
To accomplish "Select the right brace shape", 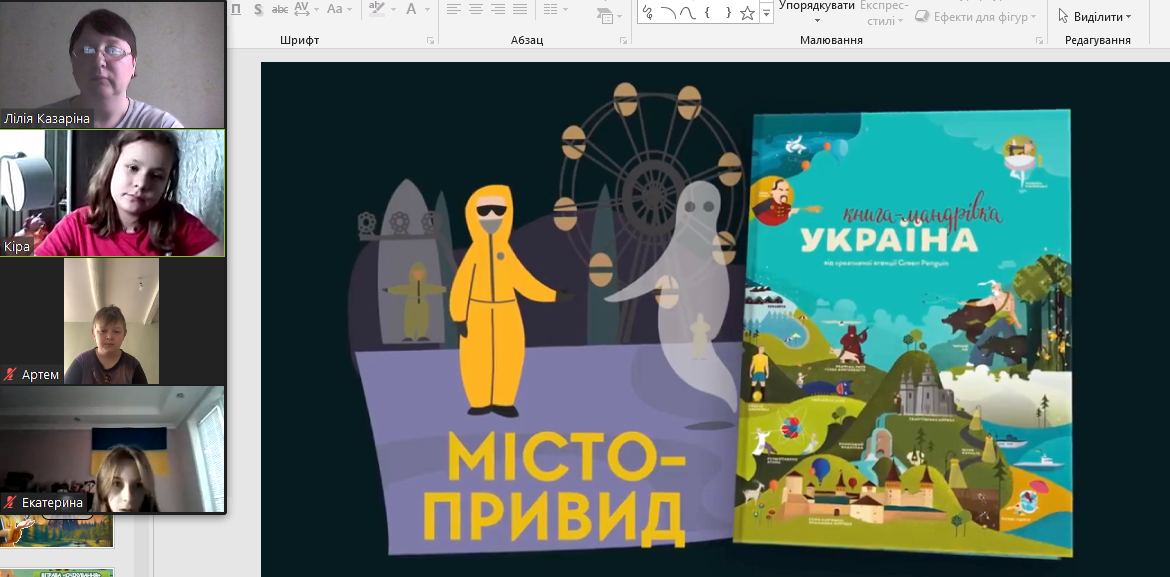I will [x=727, y=12].
